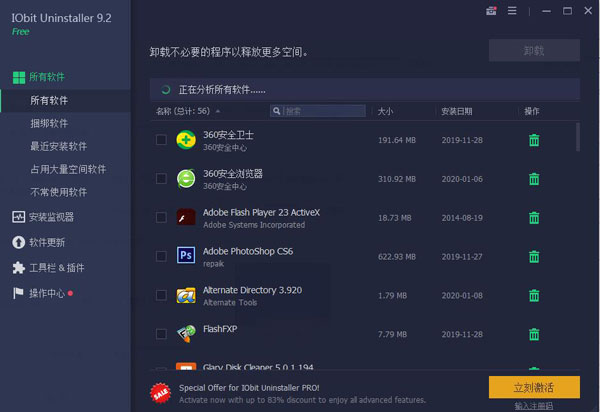Open 捆绑软件 in the sidebar
This screenshot has height=412, width=600.
(49, 123)
